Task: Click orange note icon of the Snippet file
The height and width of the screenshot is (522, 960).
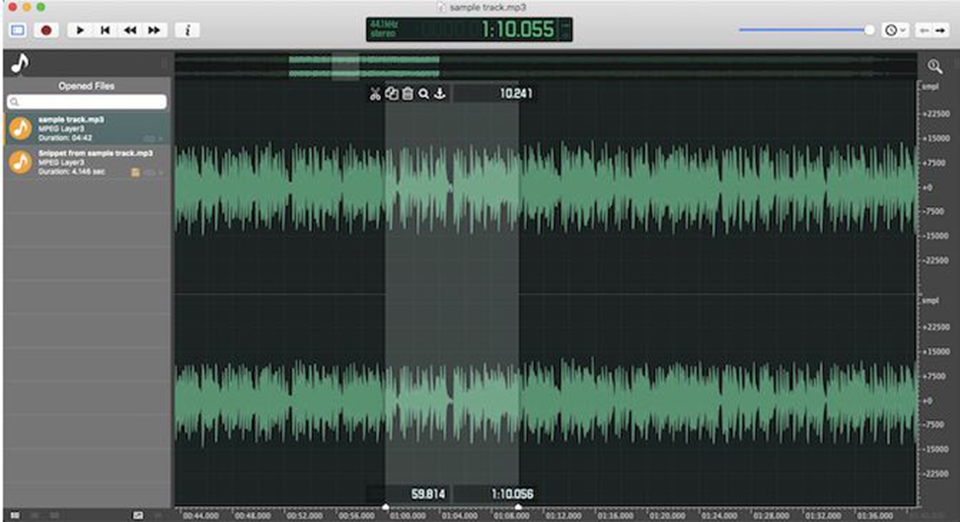Action: point(21,162)
